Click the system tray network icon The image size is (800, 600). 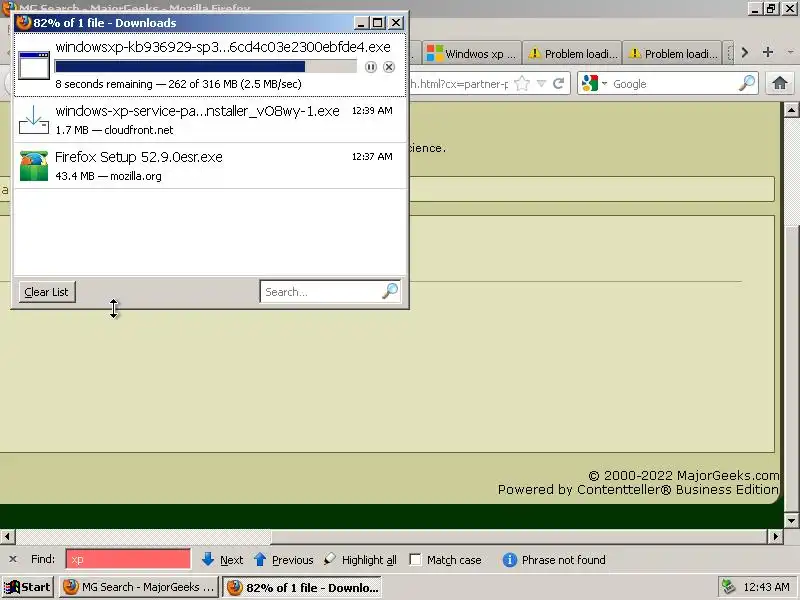coord(728,587)
